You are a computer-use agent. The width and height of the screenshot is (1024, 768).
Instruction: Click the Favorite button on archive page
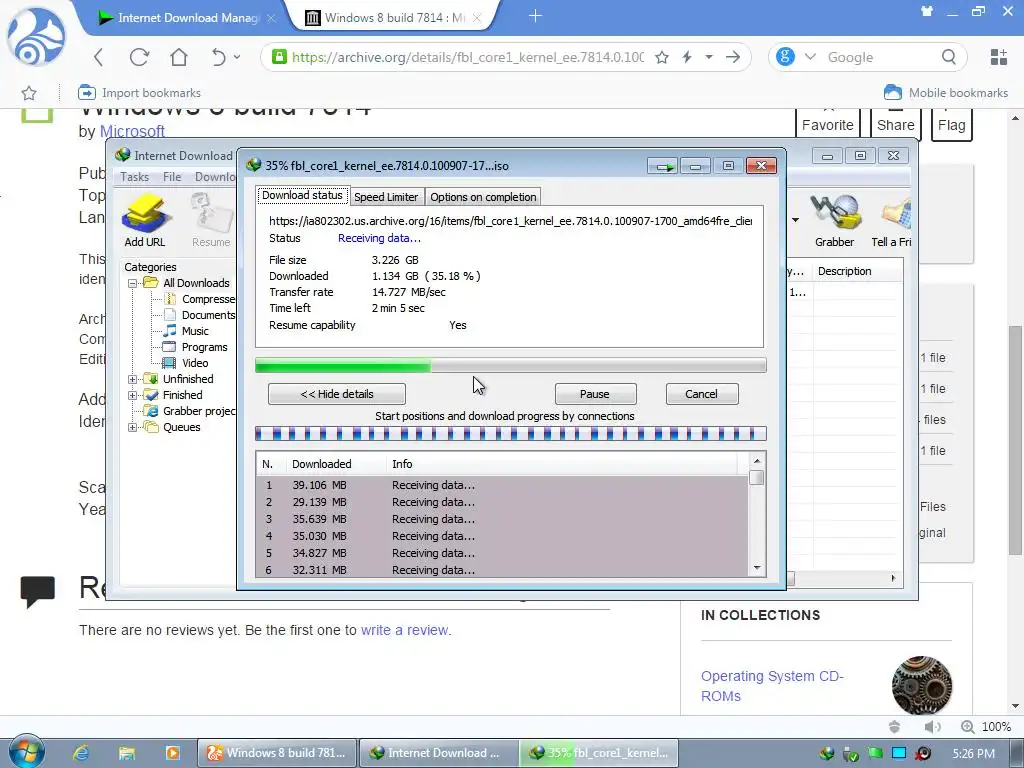tap(827, 124)
